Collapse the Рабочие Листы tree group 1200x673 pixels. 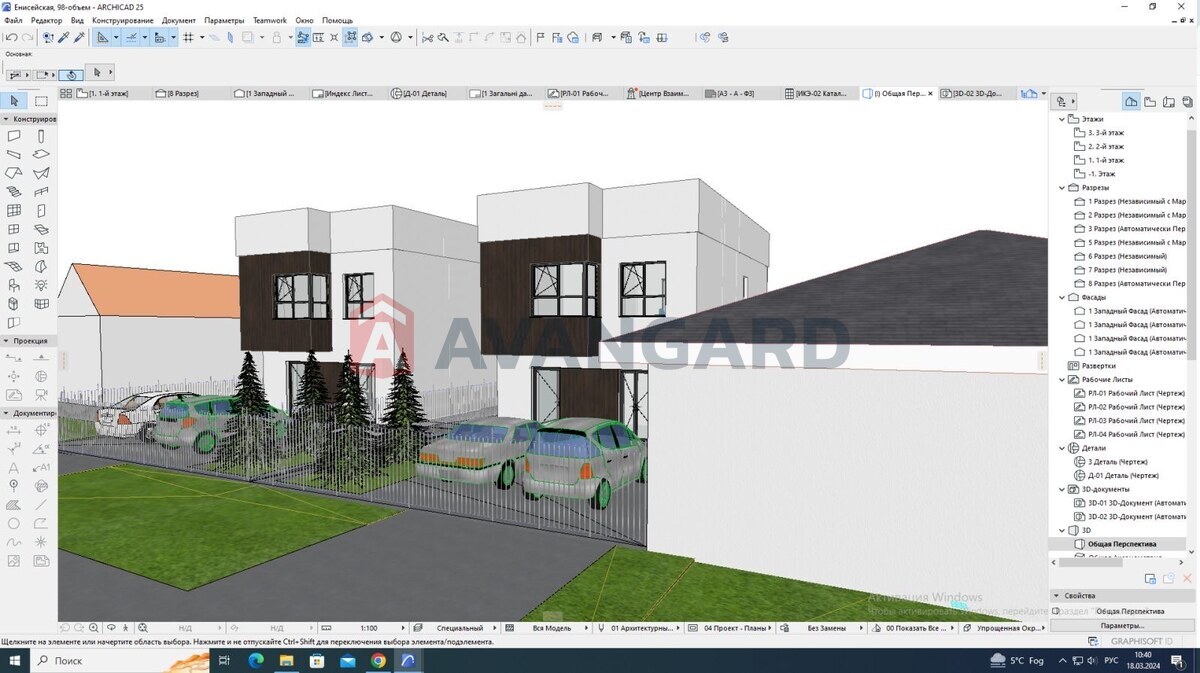1062,380
